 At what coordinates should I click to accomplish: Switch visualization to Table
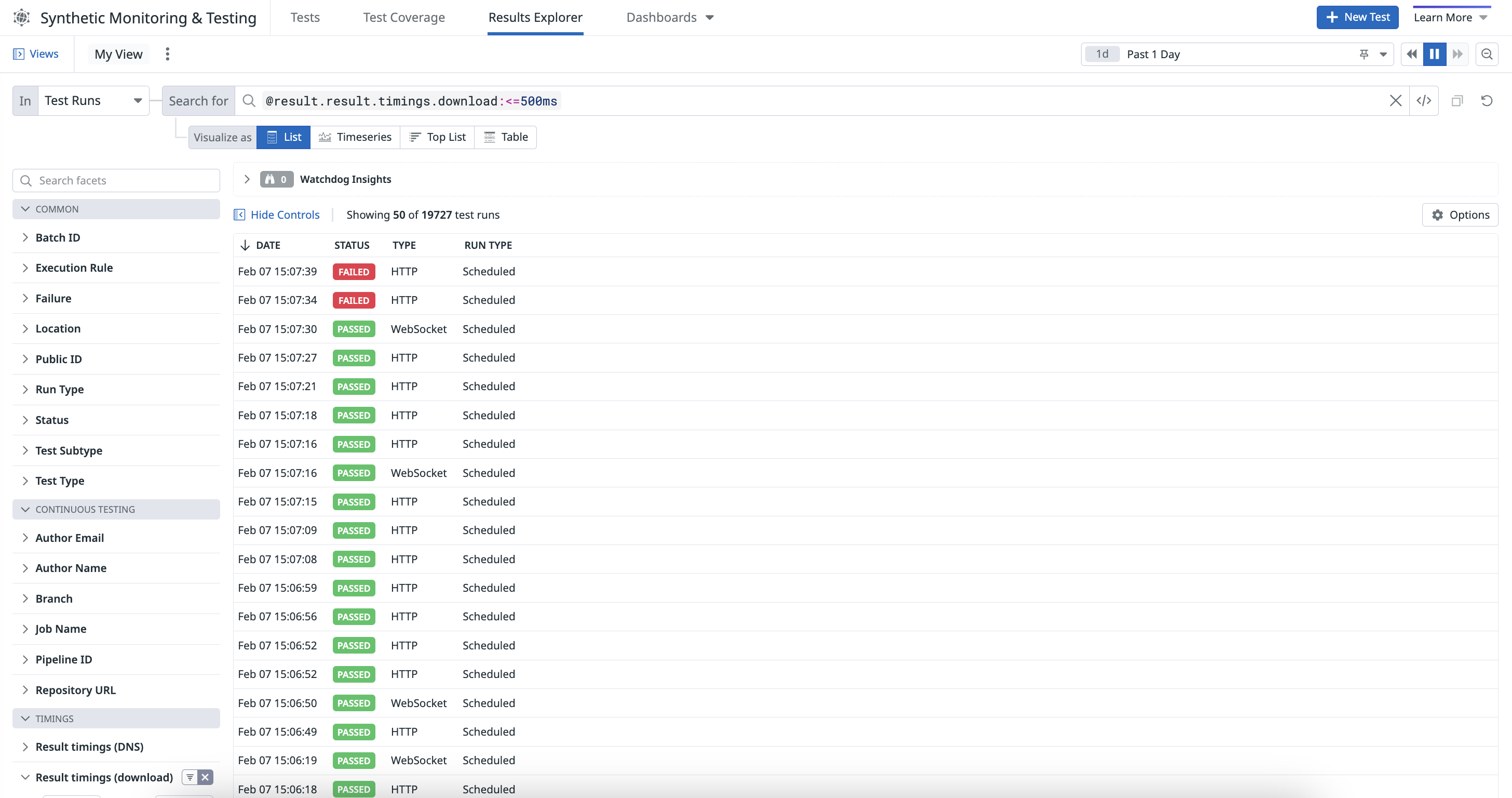click(505, 137)
